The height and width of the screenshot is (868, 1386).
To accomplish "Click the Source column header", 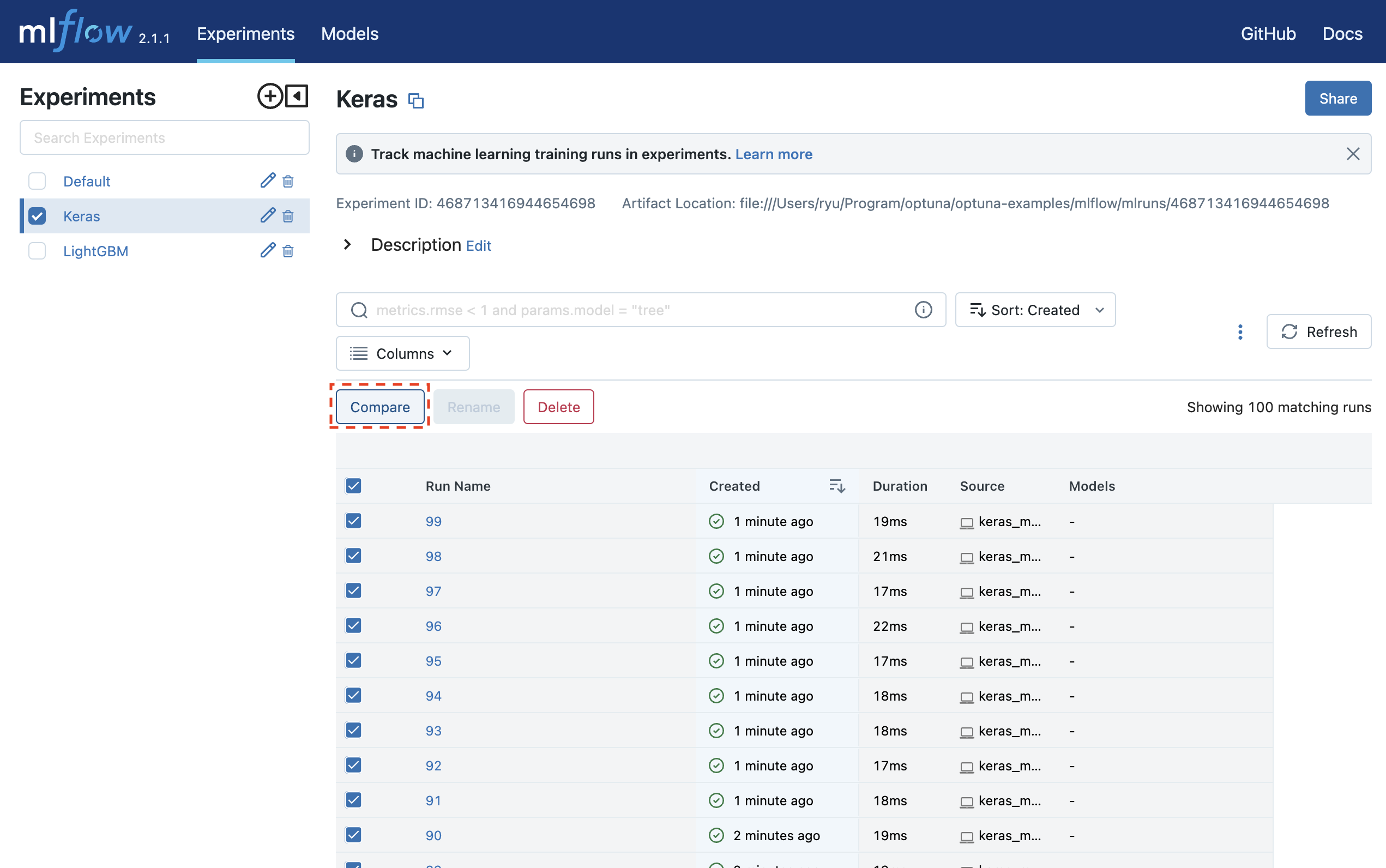I will pos(982,486).
